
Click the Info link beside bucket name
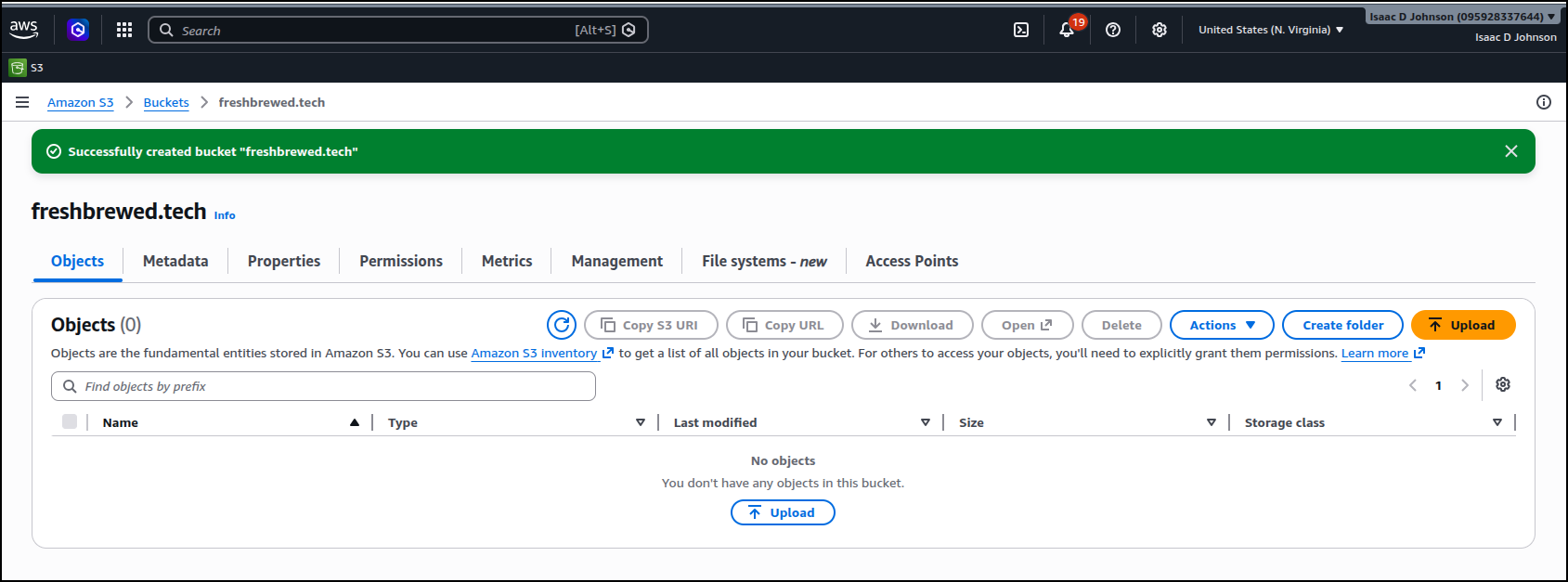[x=225, y=215]
